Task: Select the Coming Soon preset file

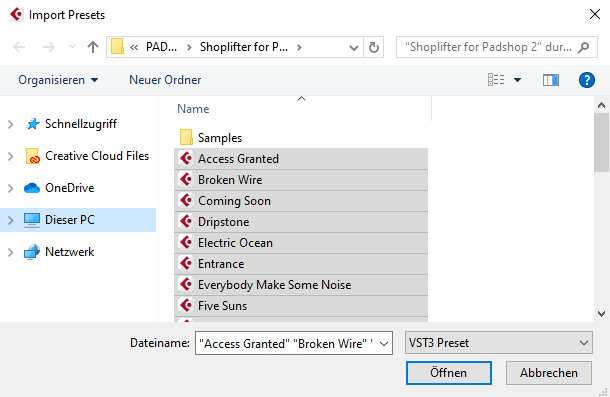Action: pyautogui.click(x=301, y=201)
